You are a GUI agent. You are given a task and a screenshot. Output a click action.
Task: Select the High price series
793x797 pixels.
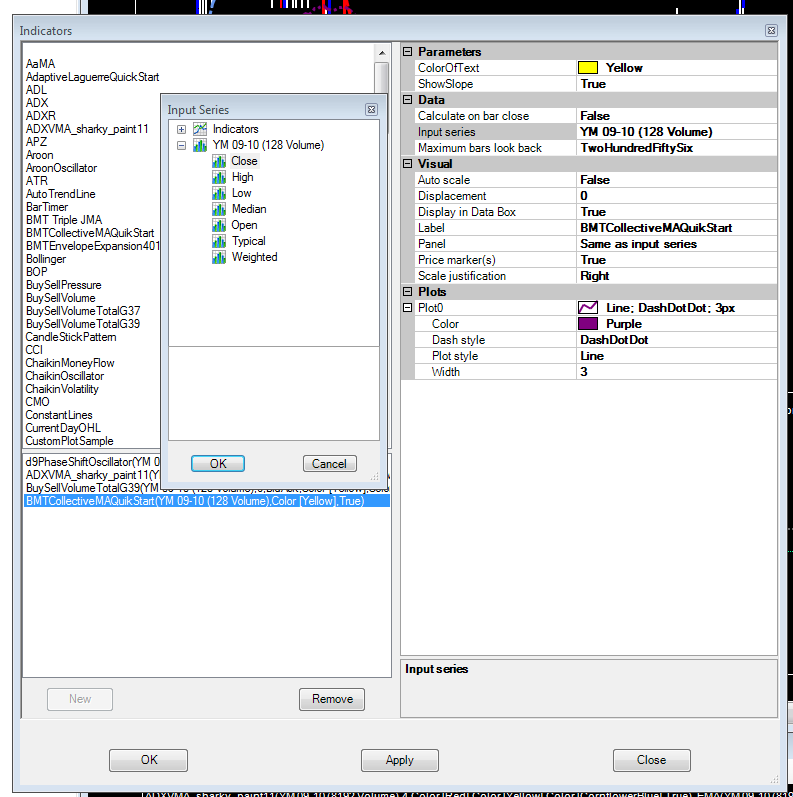click(242, 177)
